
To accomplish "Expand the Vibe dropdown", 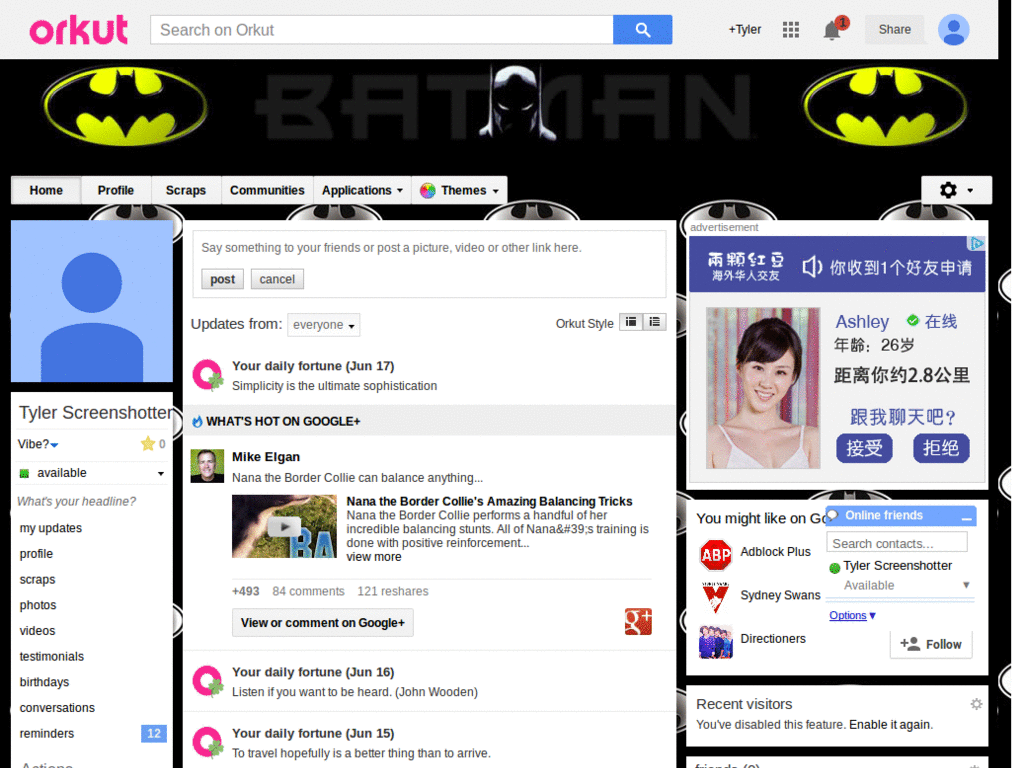I will pyautogui.click(x=38, y=444).
